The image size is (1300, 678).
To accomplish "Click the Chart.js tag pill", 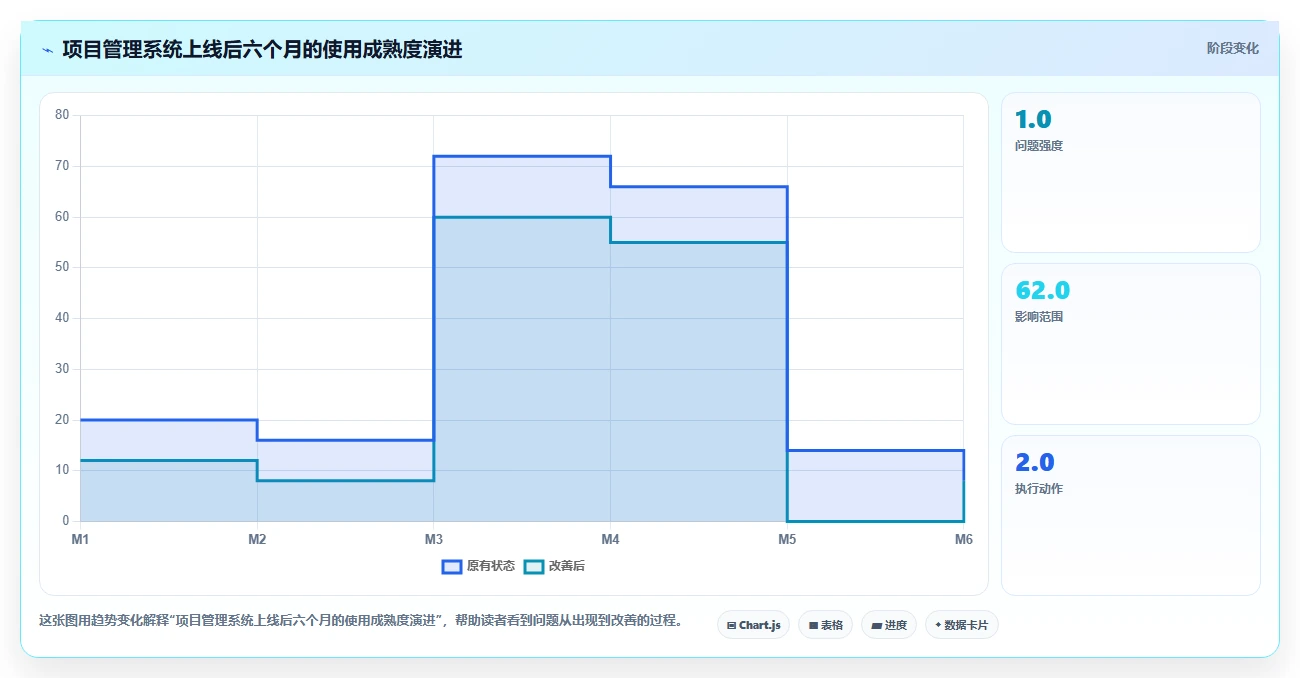I will point(754,625).
